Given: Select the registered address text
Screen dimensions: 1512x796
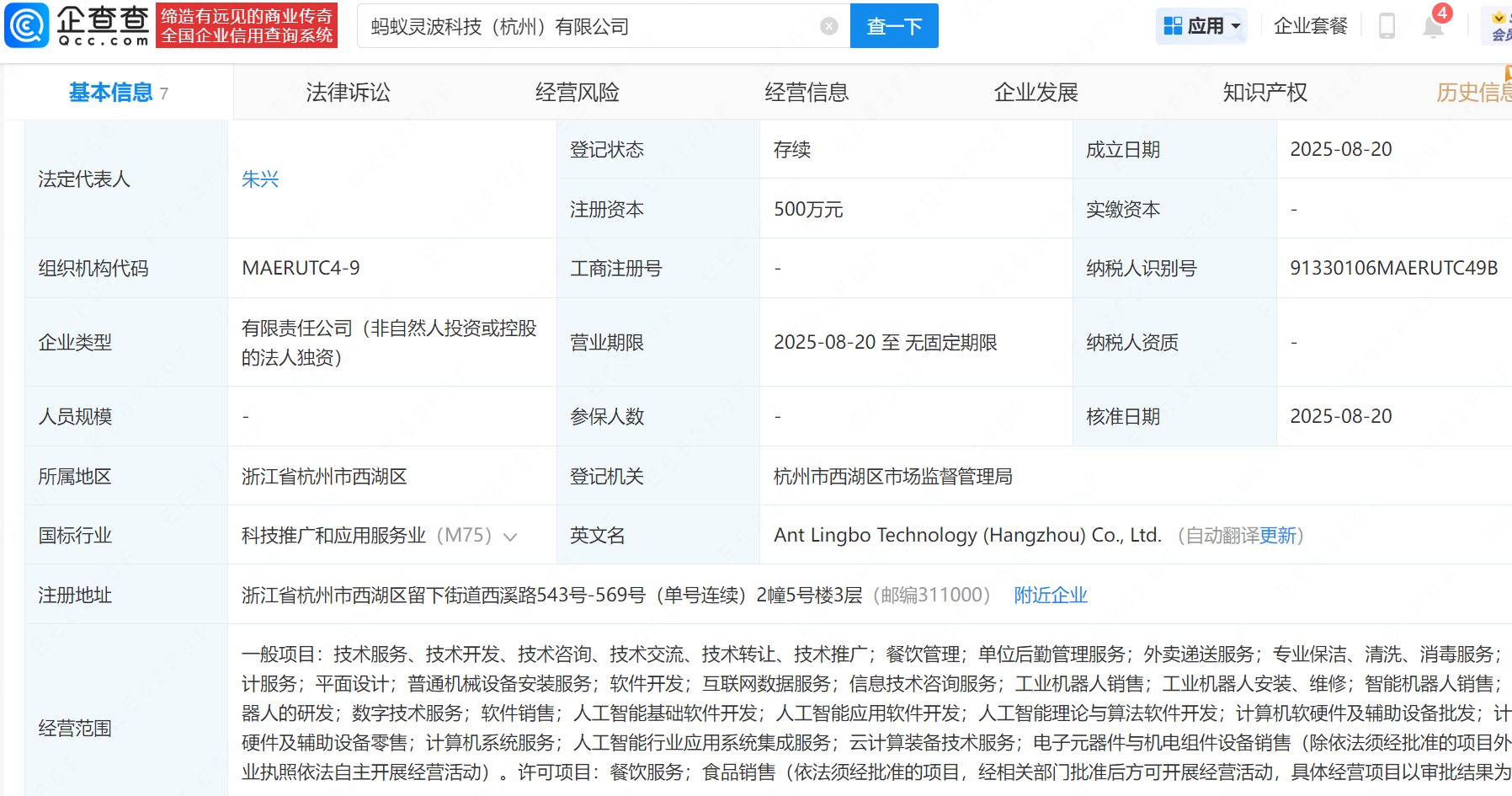Looking at the screenshot, I should [552, 596].
